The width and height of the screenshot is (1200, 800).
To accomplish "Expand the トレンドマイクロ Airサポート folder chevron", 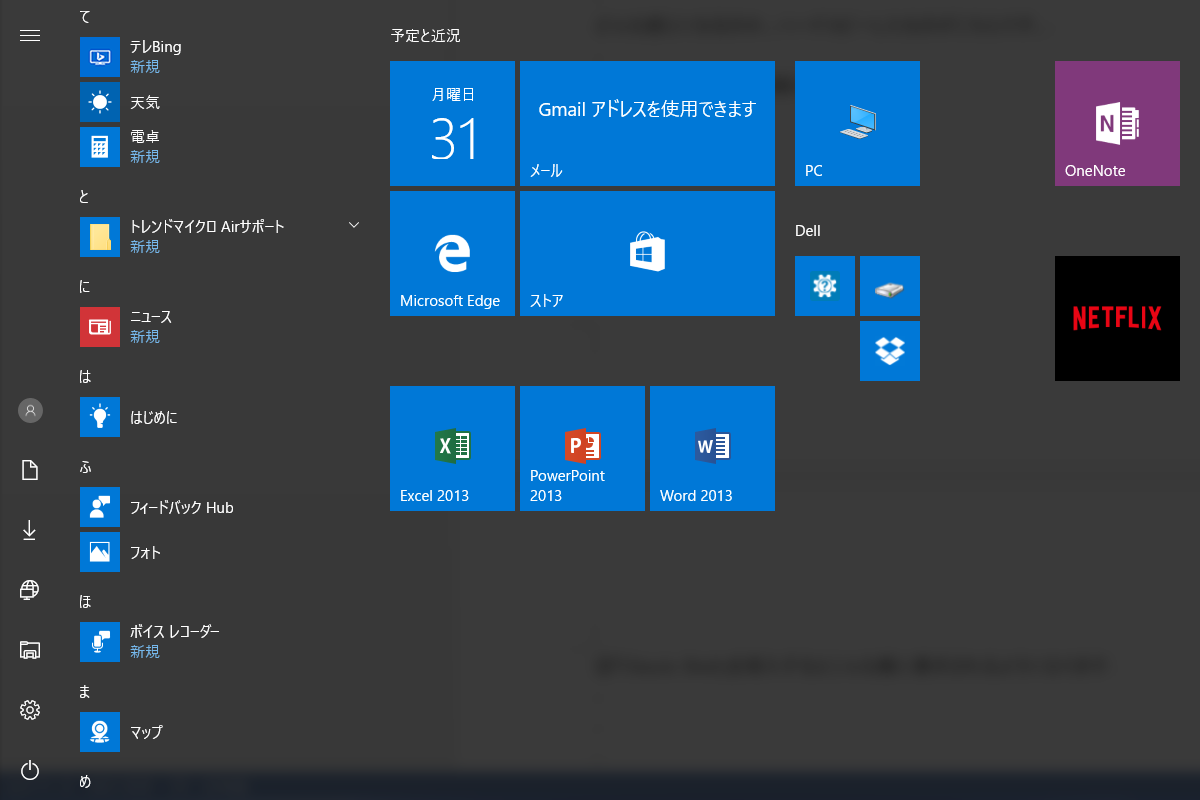I will click(353, 225).
